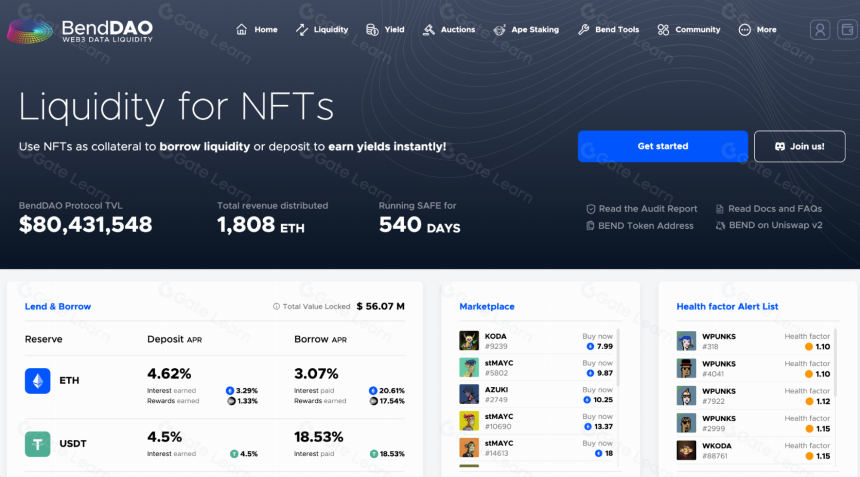Viewport: 860px width, 477px height.
Task: Click the 7.99 Buy now price for KODA
Action: [x=599, y=347]
